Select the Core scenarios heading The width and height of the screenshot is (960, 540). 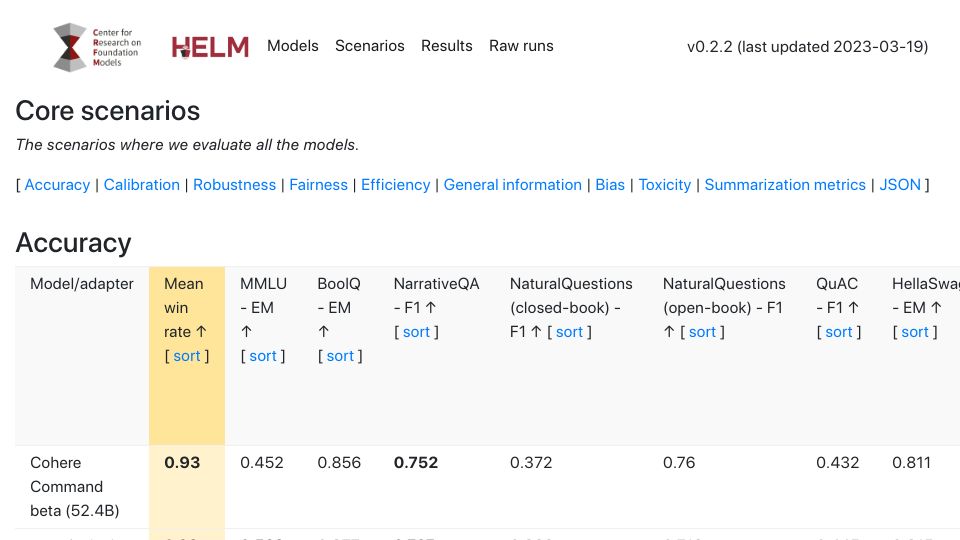pyautogui.click(x=108, y=111)
